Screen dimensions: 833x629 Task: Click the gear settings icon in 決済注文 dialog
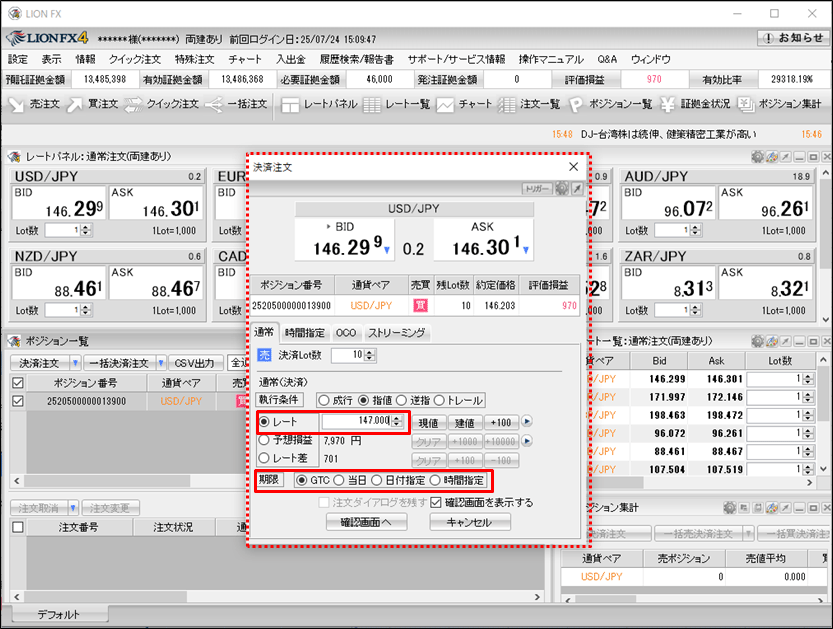tap(561, 188)
